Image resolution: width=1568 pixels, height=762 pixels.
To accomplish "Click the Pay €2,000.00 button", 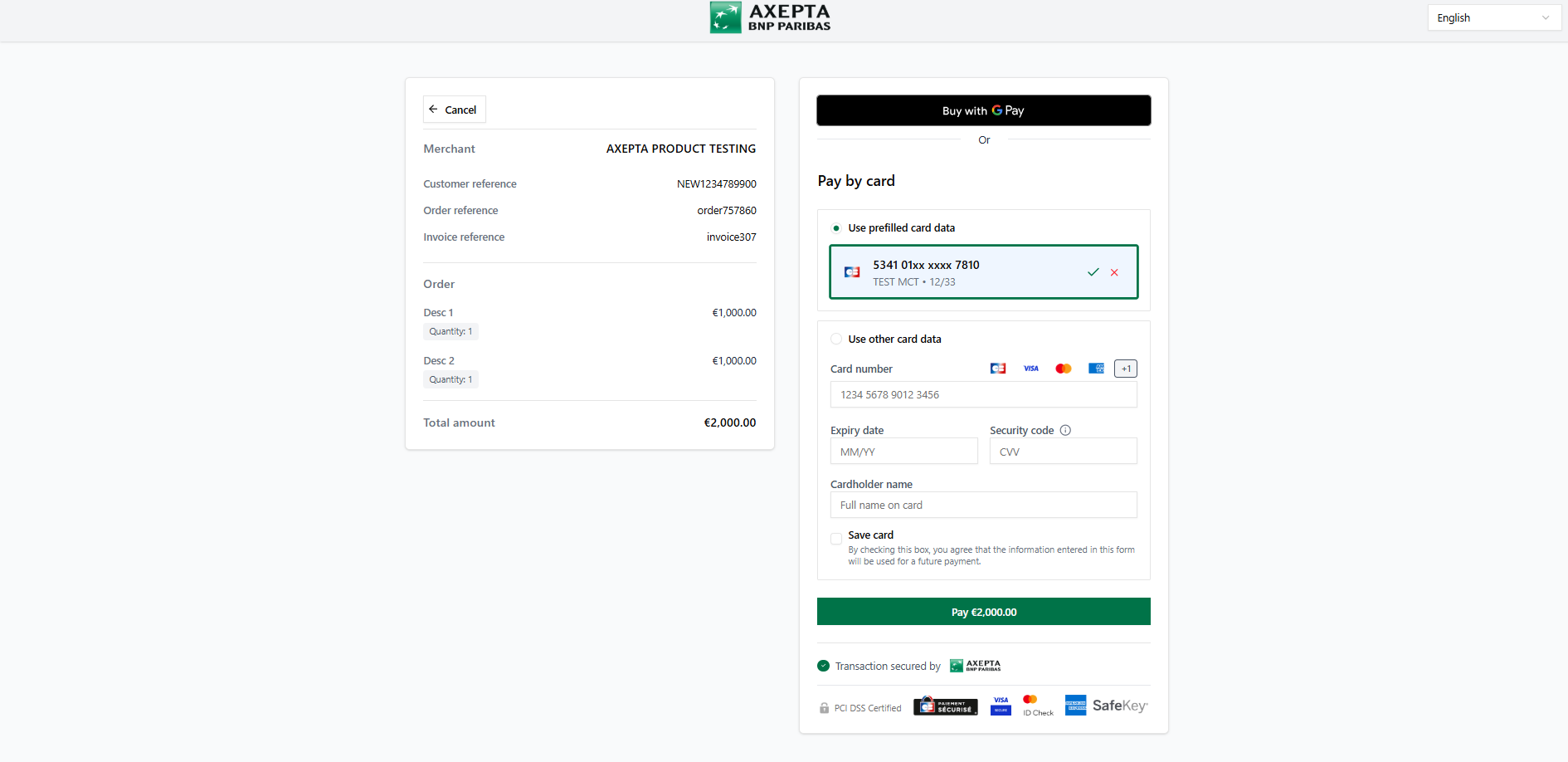I will click(983, 612).
